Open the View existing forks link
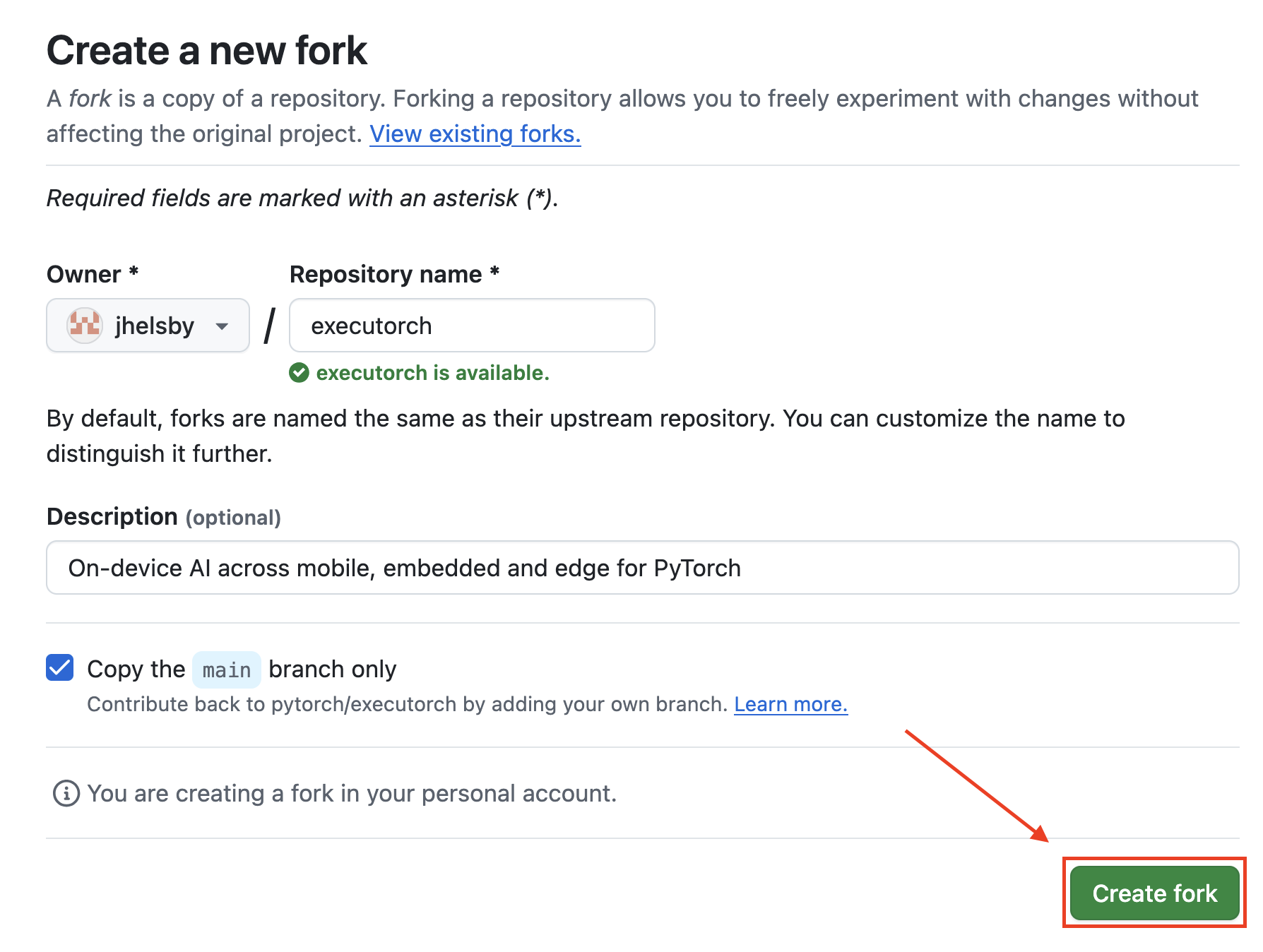Viewport: 1263px width, 952px height. (x=475, y=134)
